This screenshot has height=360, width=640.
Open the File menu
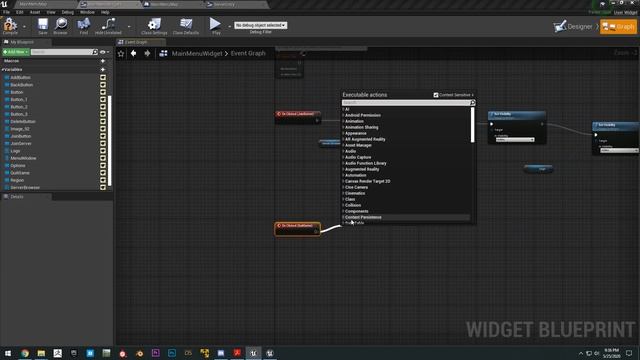pos(7,12)
